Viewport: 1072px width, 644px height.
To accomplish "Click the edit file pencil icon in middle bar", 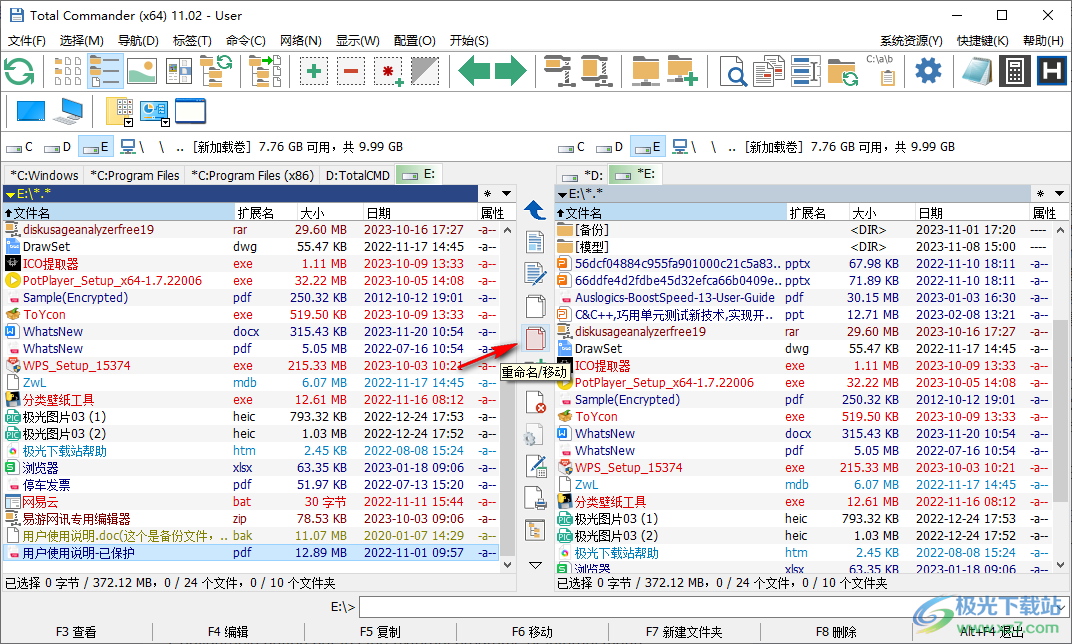I will (x=535, y=273).
